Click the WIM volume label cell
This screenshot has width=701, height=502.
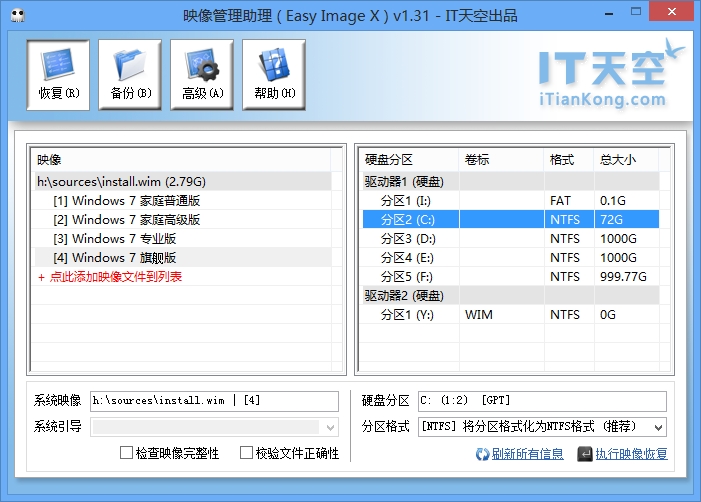coord(502,315)
